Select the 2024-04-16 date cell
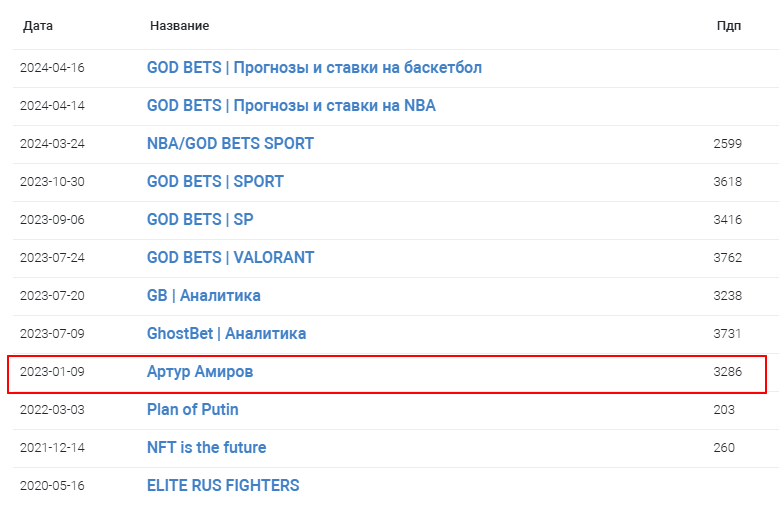The width and height of the screenshot is (784, 519). pyautogui.click(x=52, y=68)
